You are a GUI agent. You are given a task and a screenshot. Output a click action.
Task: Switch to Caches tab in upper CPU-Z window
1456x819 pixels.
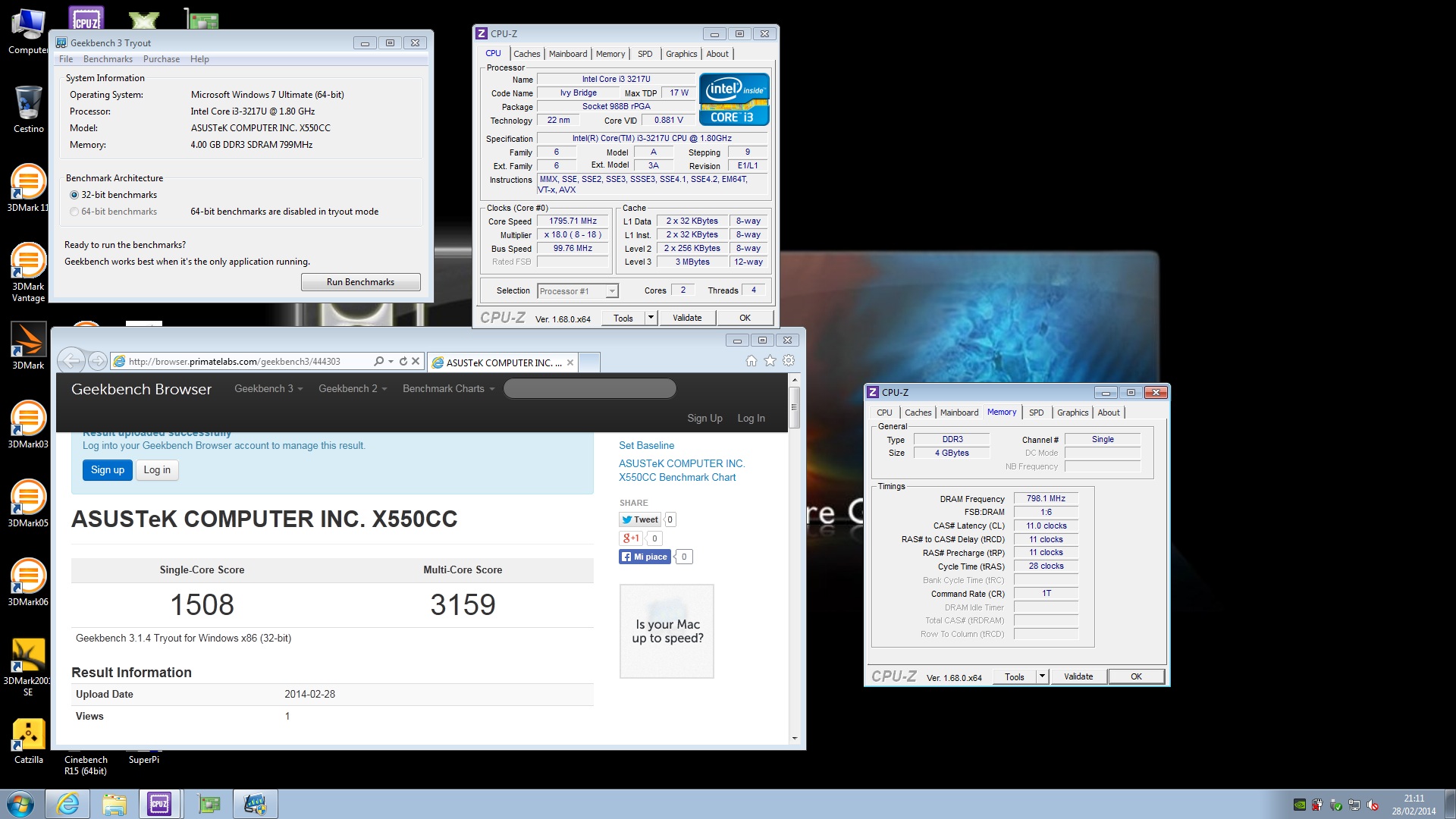[x=526, y=54]
